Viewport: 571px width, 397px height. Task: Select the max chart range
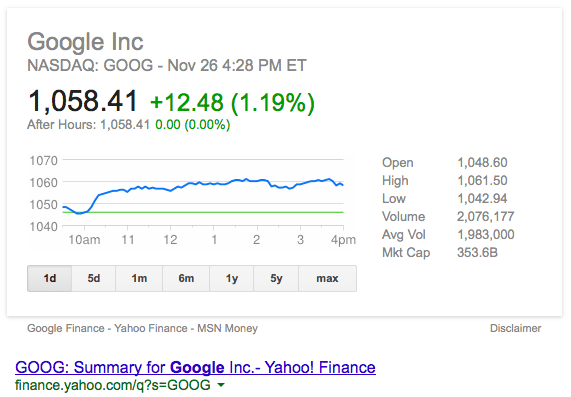click(x=327, y=279)
